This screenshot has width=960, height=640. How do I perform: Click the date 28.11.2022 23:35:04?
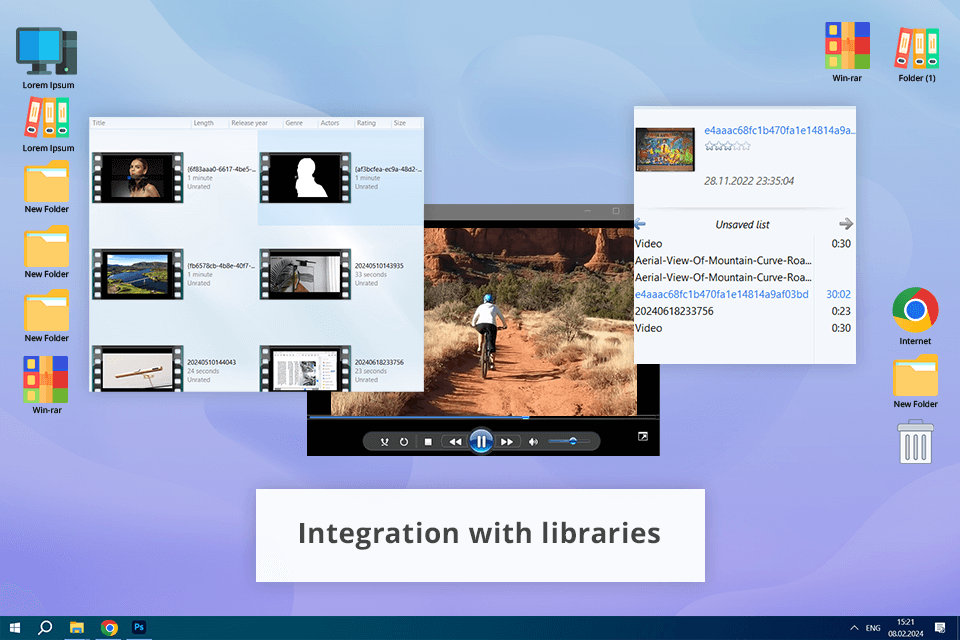(749, 181)
